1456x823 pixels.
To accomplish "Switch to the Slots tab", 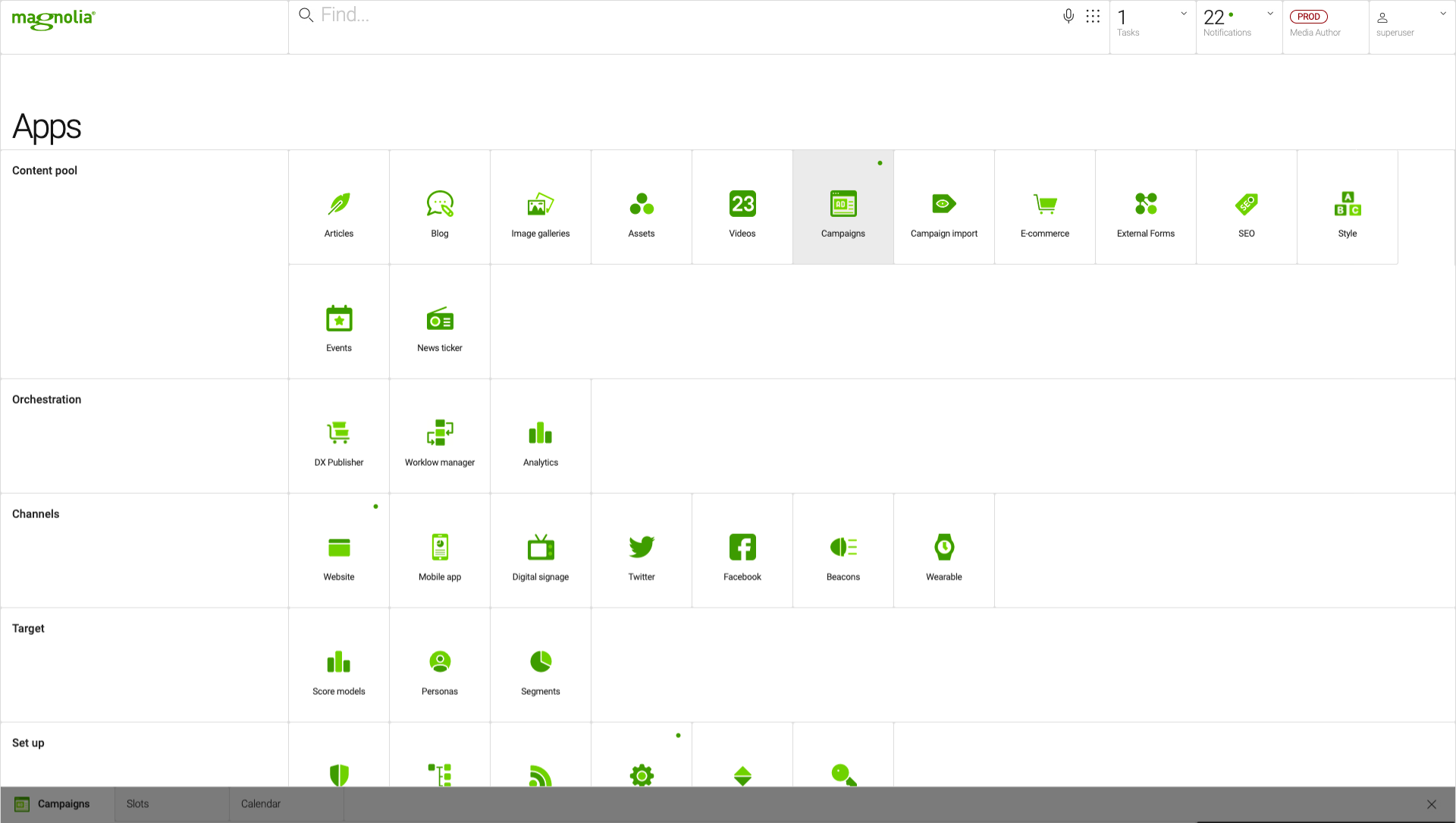I will click(x=138, y=804).
